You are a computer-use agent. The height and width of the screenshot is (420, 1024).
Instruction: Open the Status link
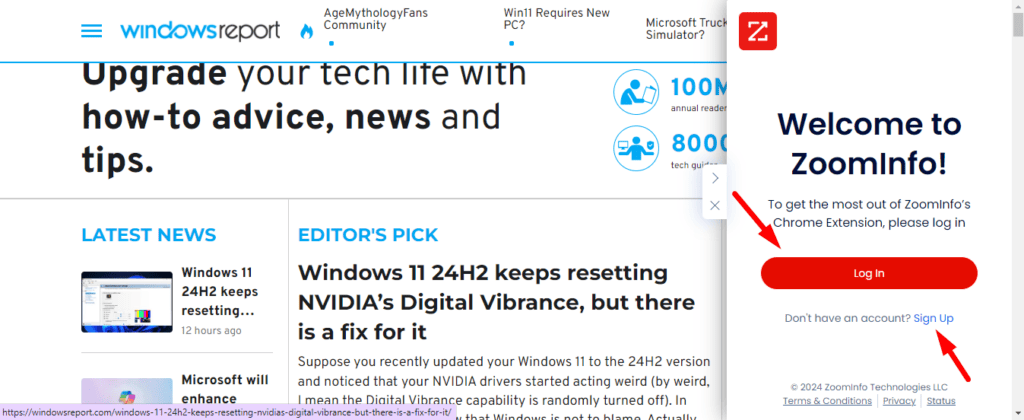(x=941, y=401)
